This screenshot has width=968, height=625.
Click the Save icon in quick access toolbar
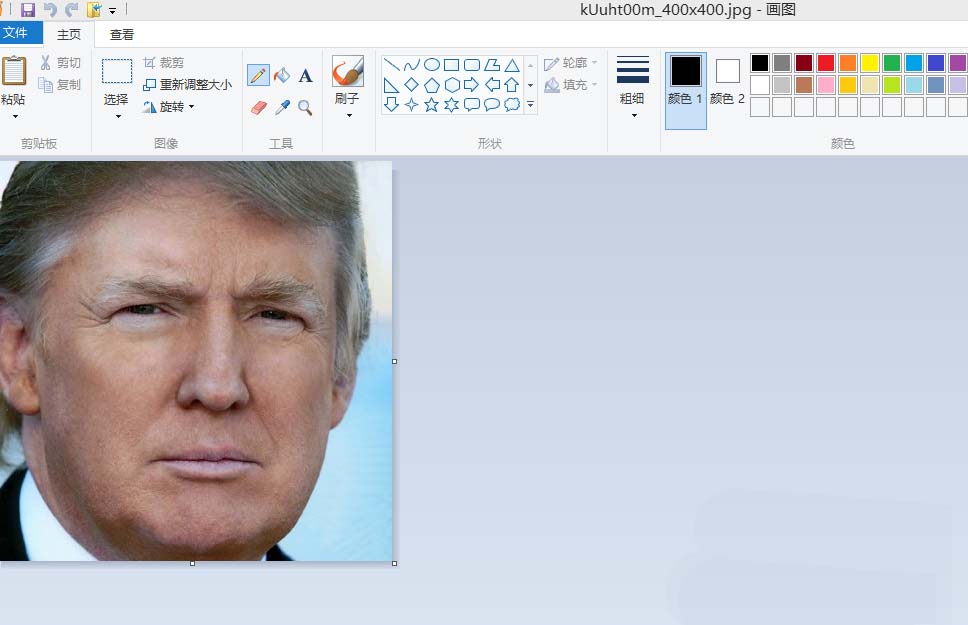pyautogui.click(x=28, y=9)
